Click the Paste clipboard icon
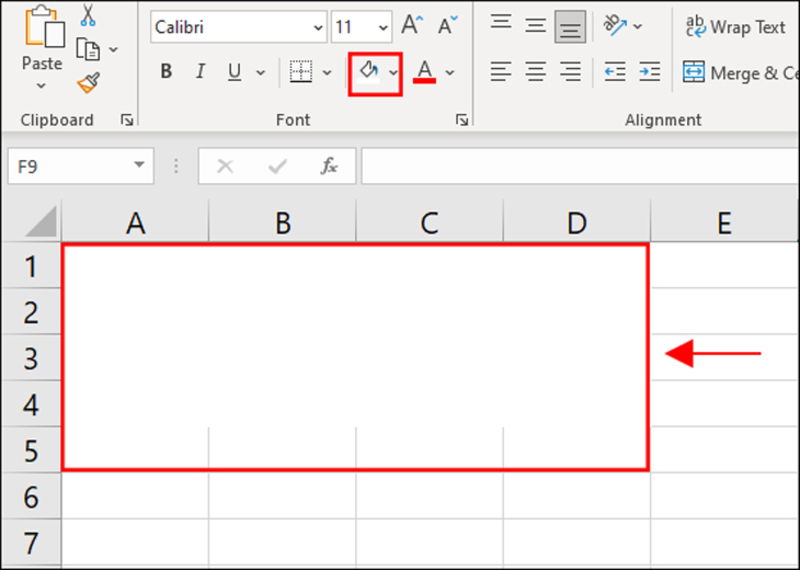 click(43, 26)
